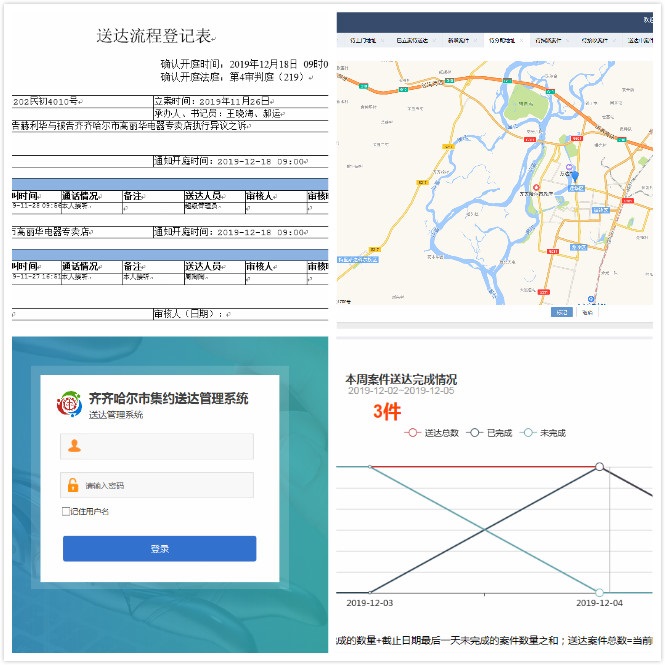Viewport: 665px width, 665px height.
Task: Click the red circle marker on the map
Action: point(536,187)
